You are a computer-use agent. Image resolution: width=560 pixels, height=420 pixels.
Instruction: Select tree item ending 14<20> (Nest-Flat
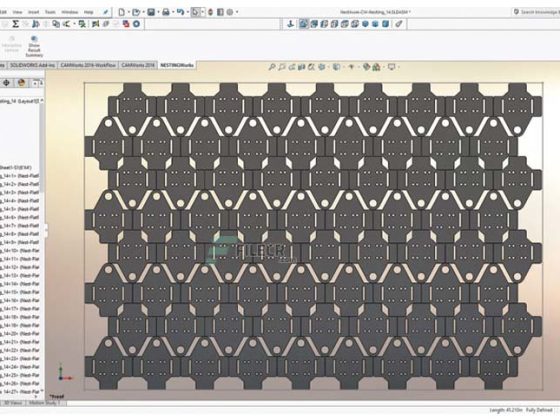(x=20, y=334)
